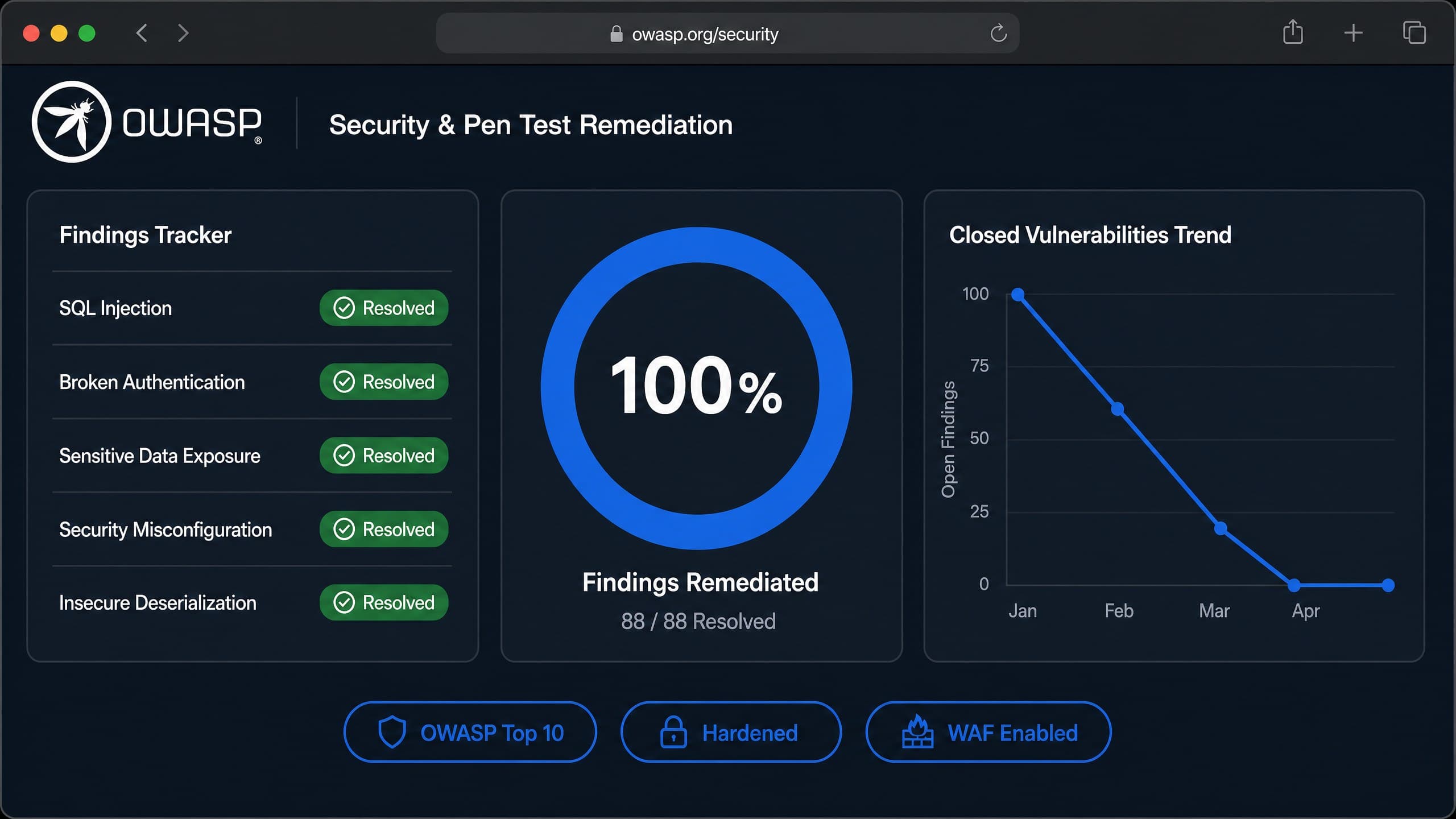Click the Mar x-axis label
The width and height of the screenshot is (1456, 819).
coord(1214,611)
